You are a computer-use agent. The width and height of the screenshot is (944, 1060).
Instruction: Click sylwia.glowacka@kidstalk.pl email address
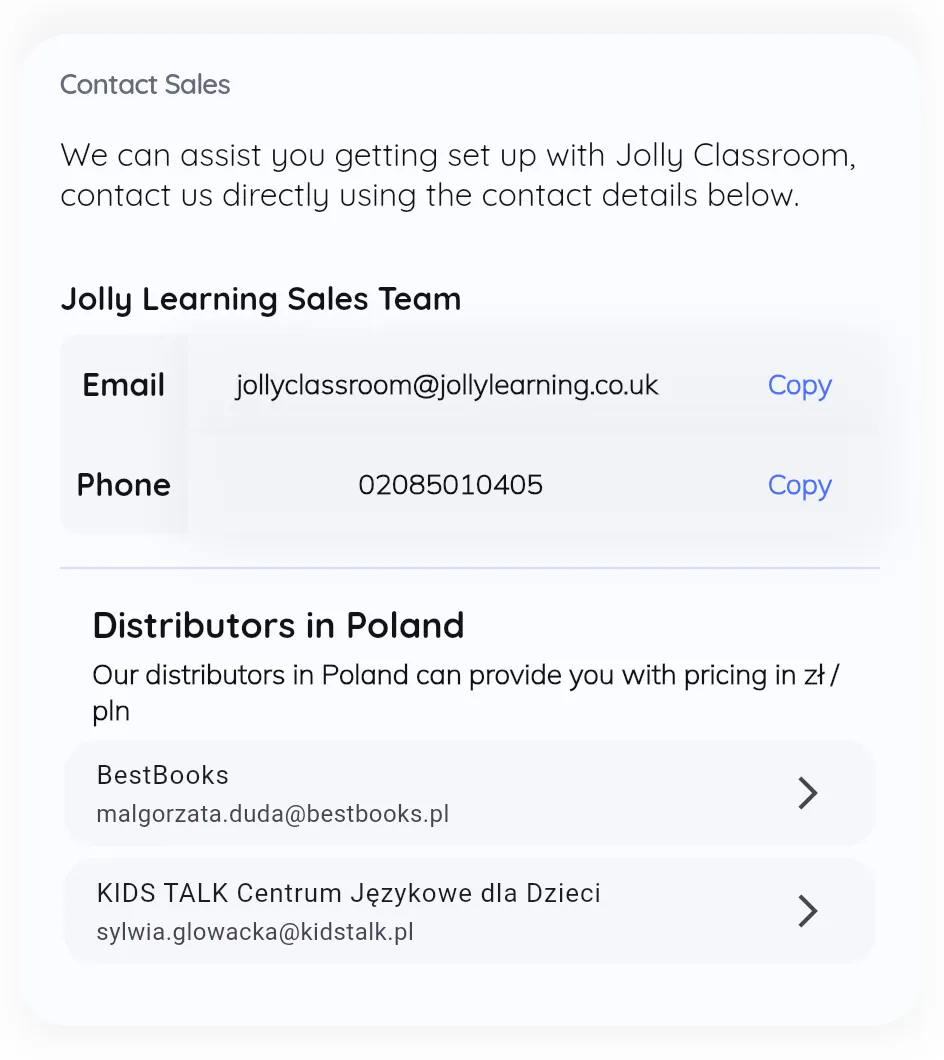pyautogui.click(x=255, y=932)
